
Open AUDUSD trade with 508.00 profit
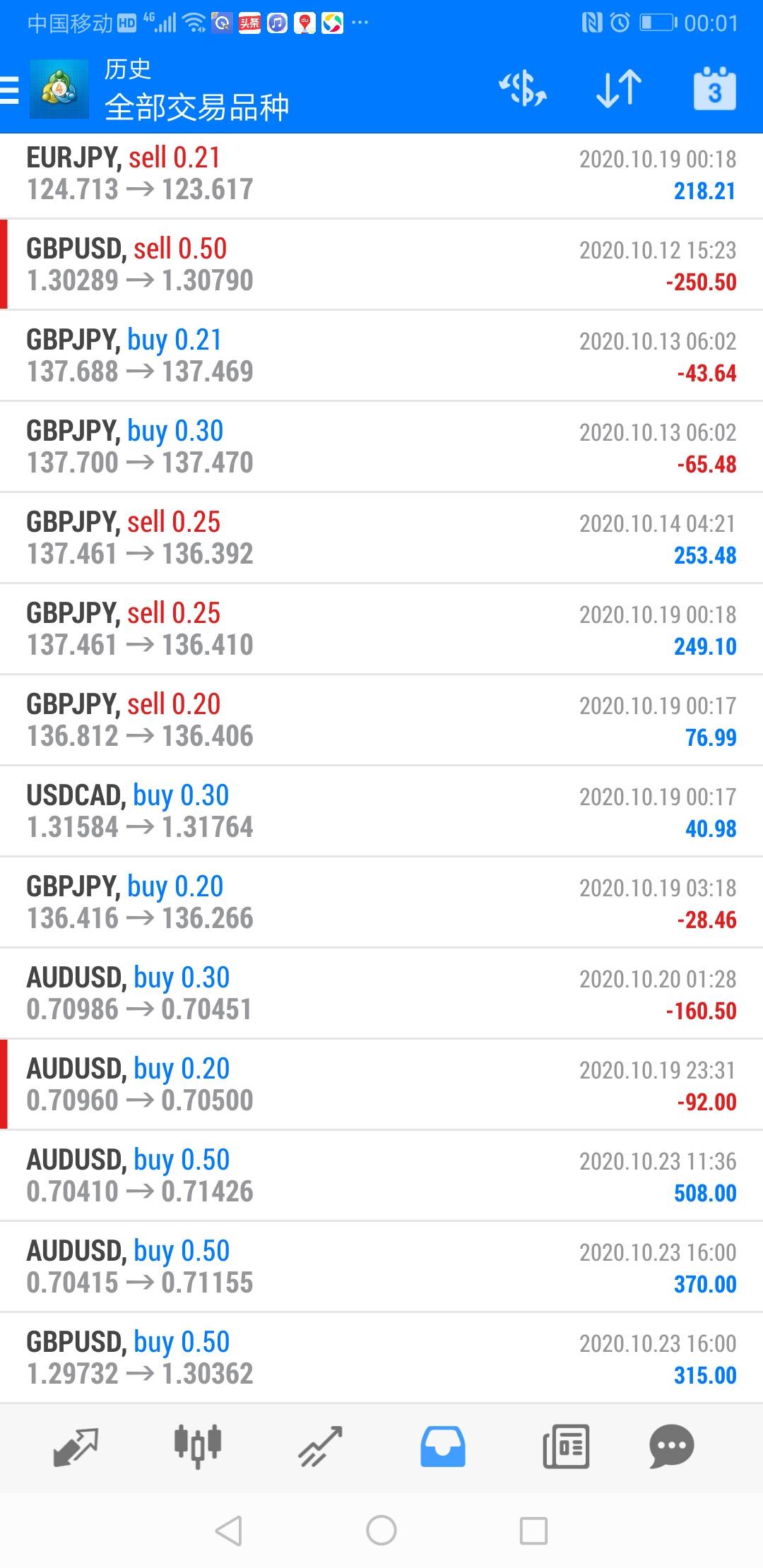(381, 1176)
